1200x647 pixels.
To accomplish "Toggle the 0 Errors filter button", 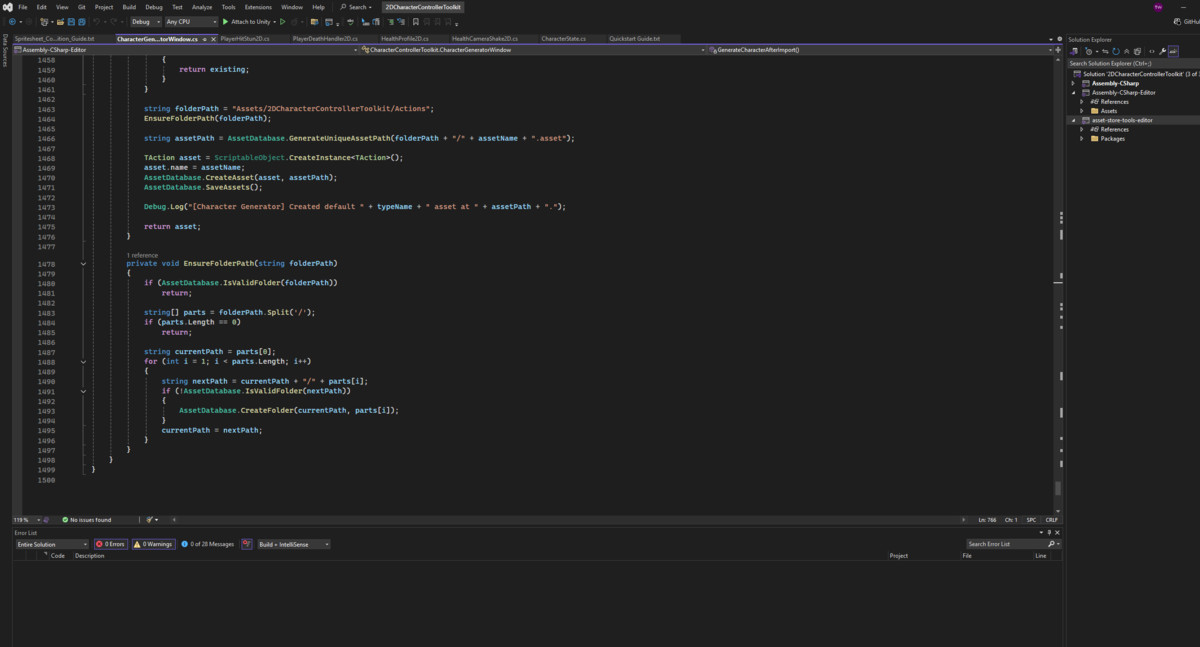I will click(x=110, y=544).
